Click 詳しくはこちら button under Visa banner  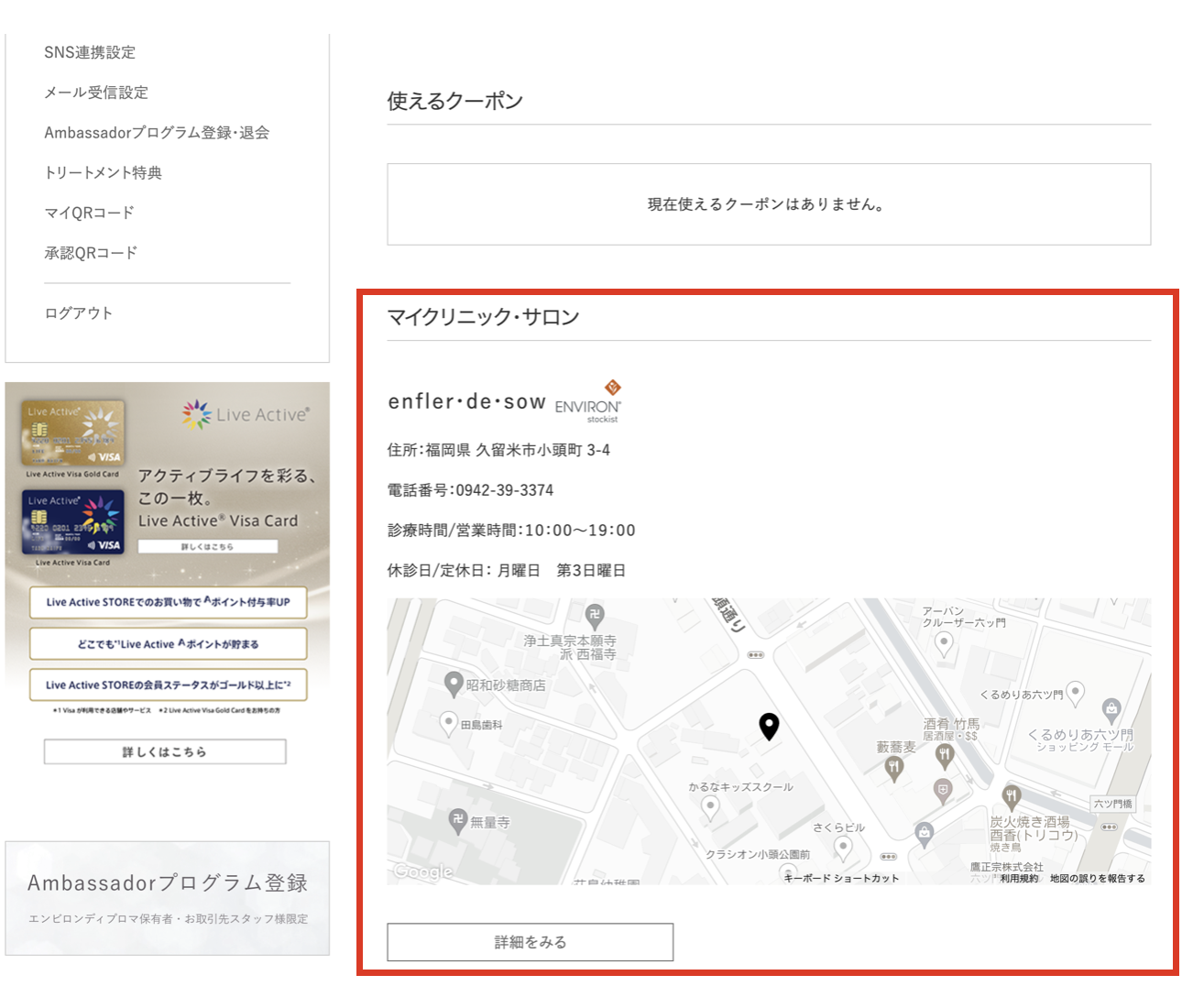[x=165, y=751]
